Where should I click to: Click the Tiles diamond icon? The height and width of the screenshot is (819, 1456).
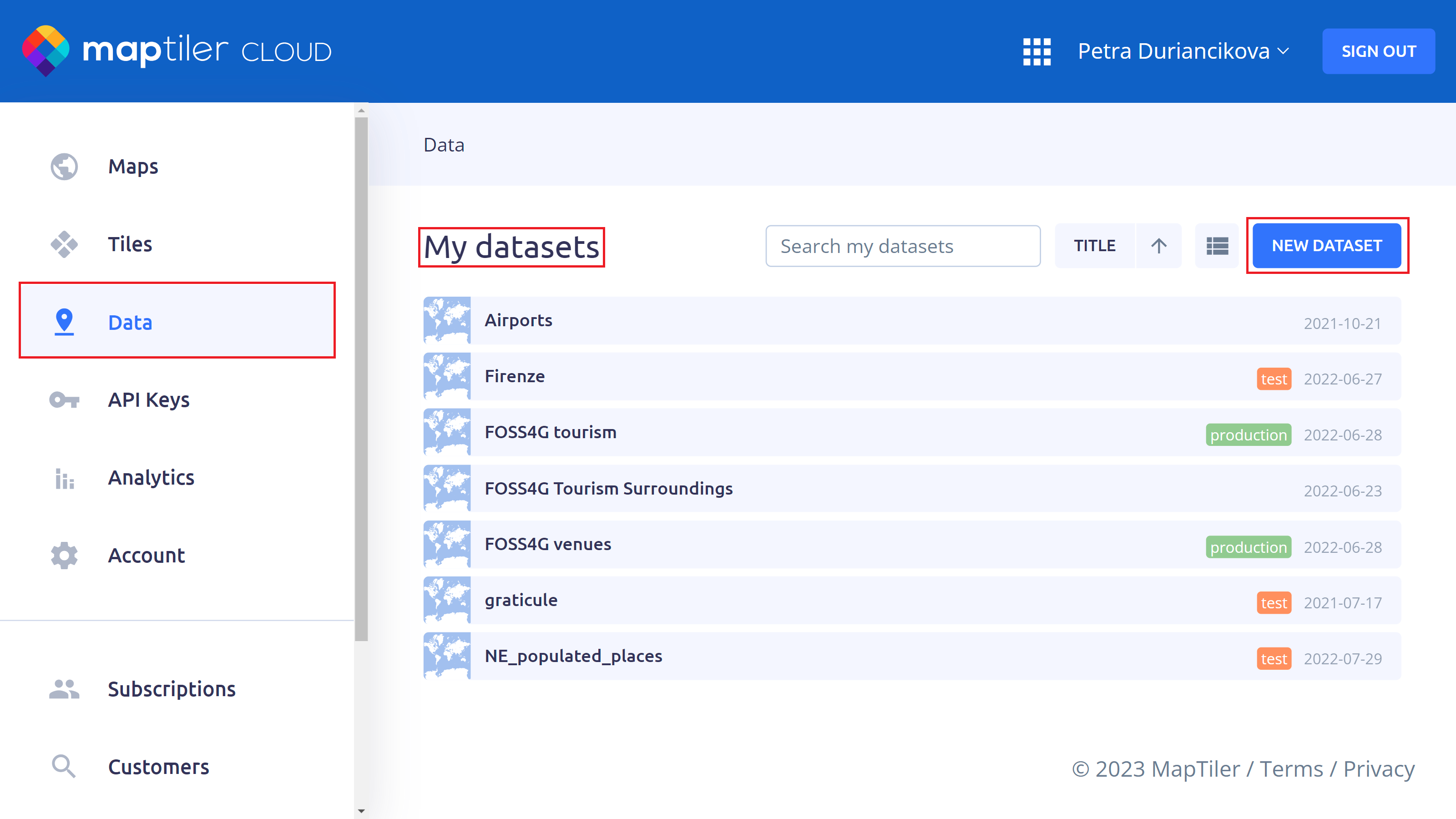64,244
